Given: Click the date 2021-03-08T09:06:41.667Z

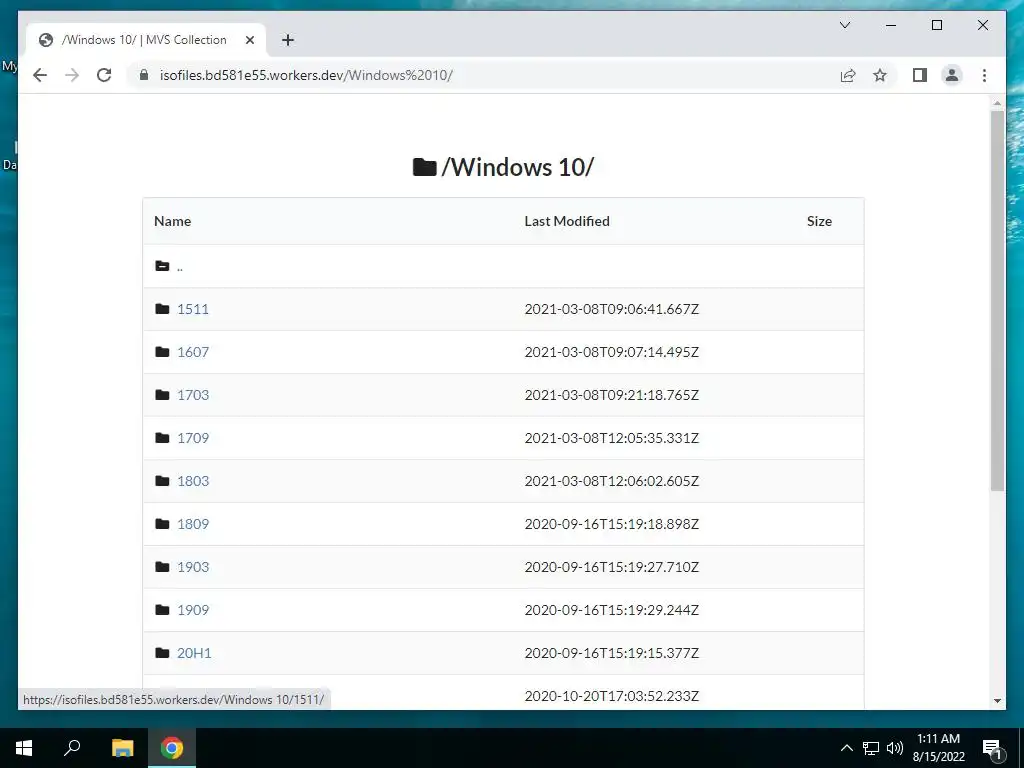Looking at the screenshot, I should tap(611, 309).
